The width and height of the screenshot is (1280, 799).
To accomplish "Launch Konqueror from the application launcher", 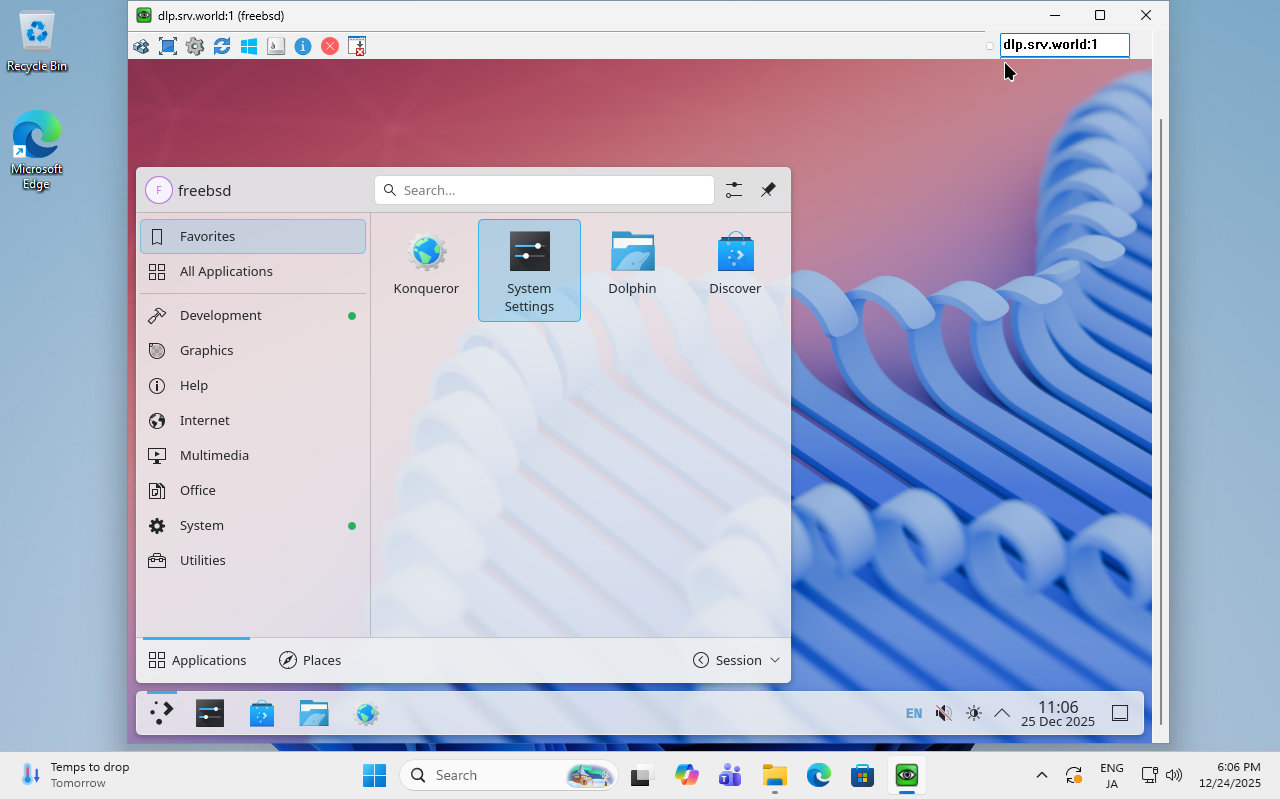I will click(426, 262).
